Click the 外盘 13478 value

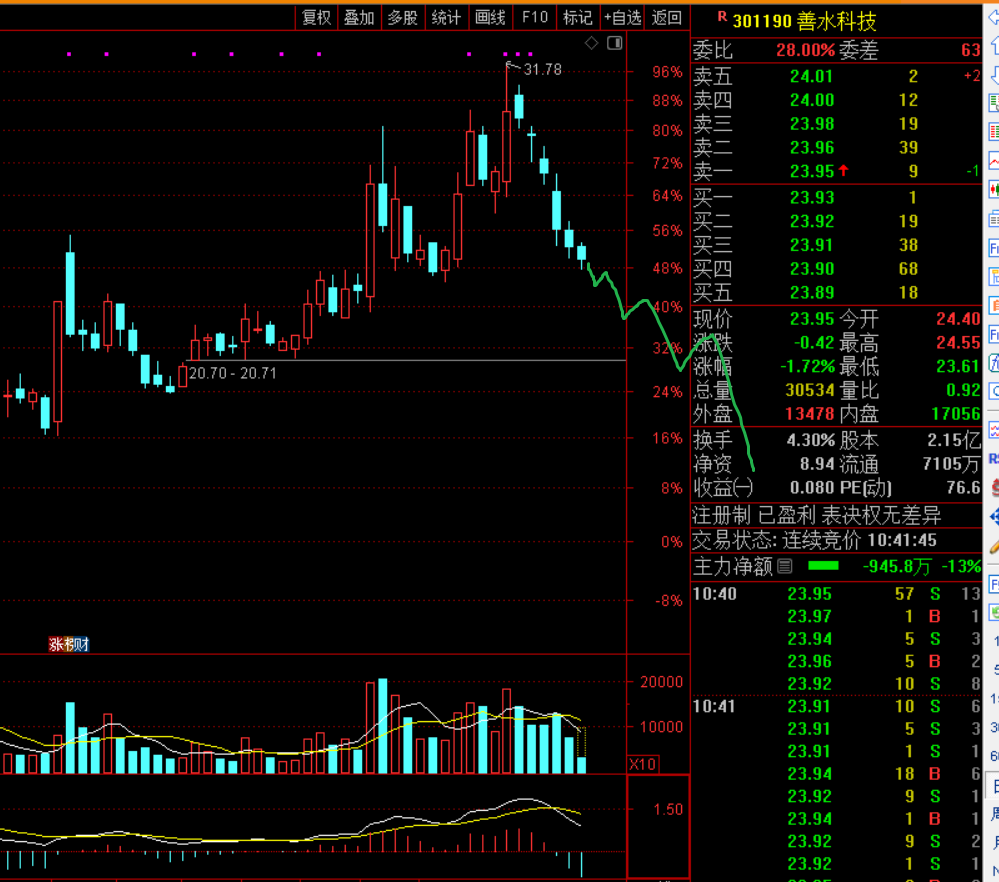[809, 414]
